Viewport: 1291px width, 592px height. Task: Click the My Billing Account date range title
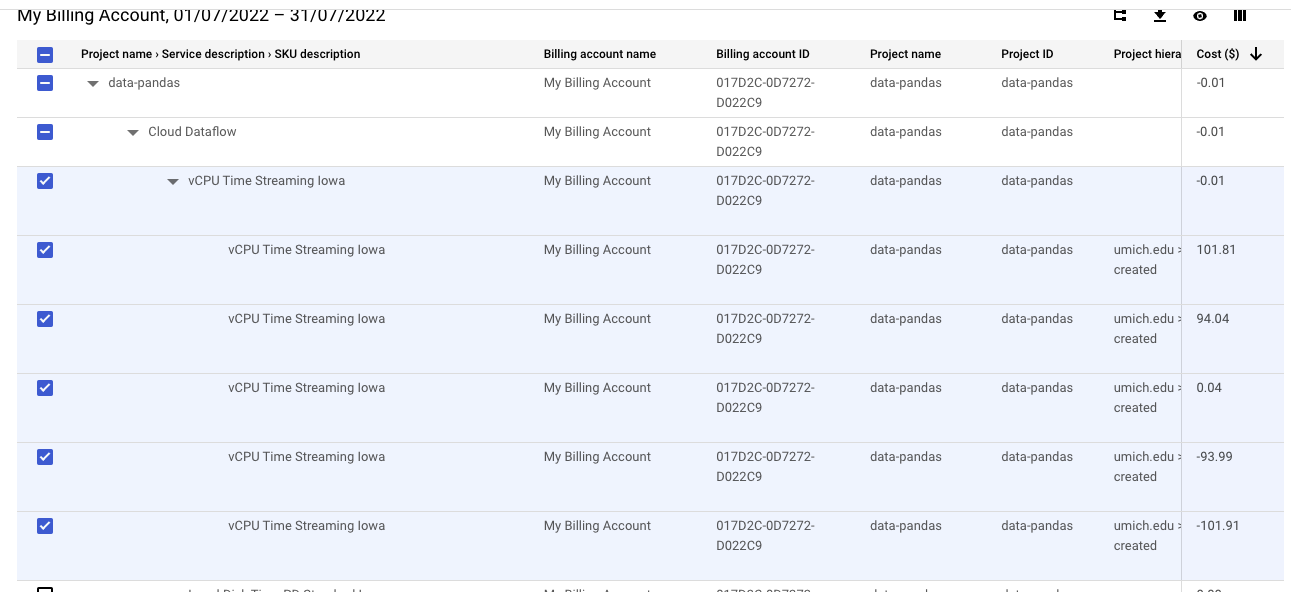click(x=201, y=15)
